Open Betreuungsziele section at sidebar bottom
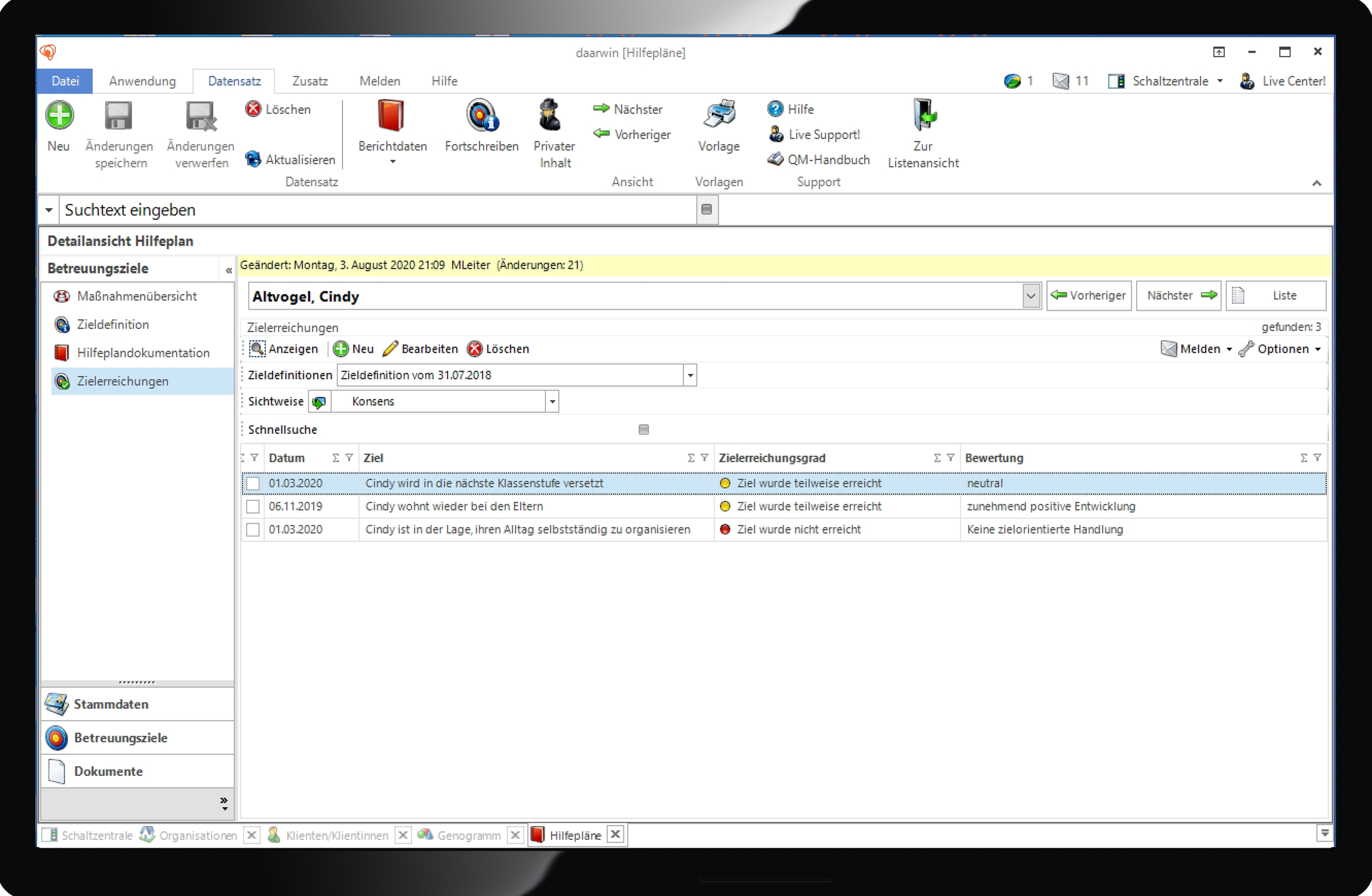 138,738
